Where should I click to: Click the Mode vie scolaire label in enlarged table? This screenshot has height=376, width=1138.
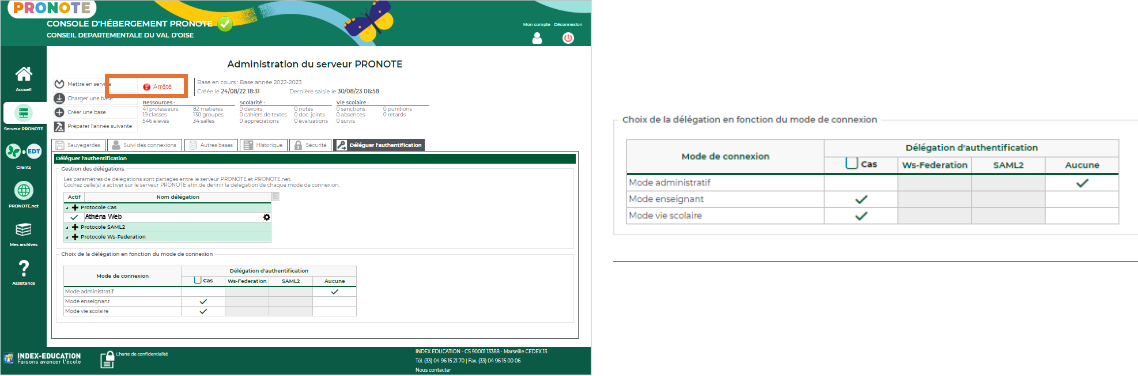click(665, 216)
